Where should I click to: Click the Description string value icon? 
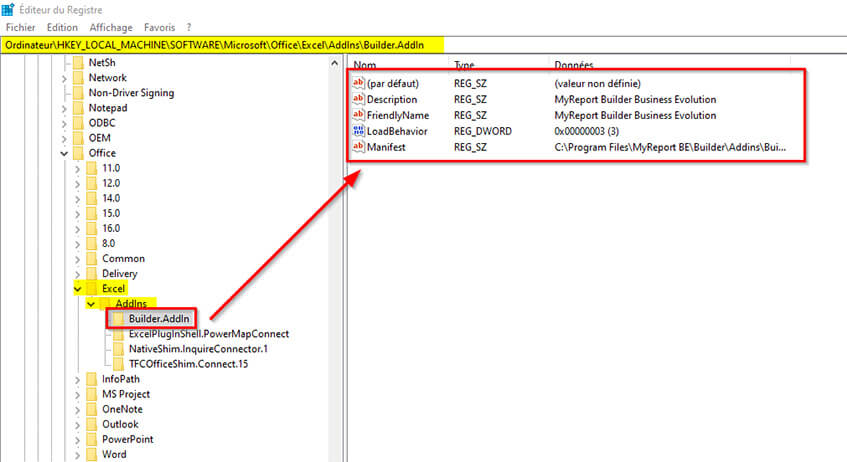click(359, 99)
